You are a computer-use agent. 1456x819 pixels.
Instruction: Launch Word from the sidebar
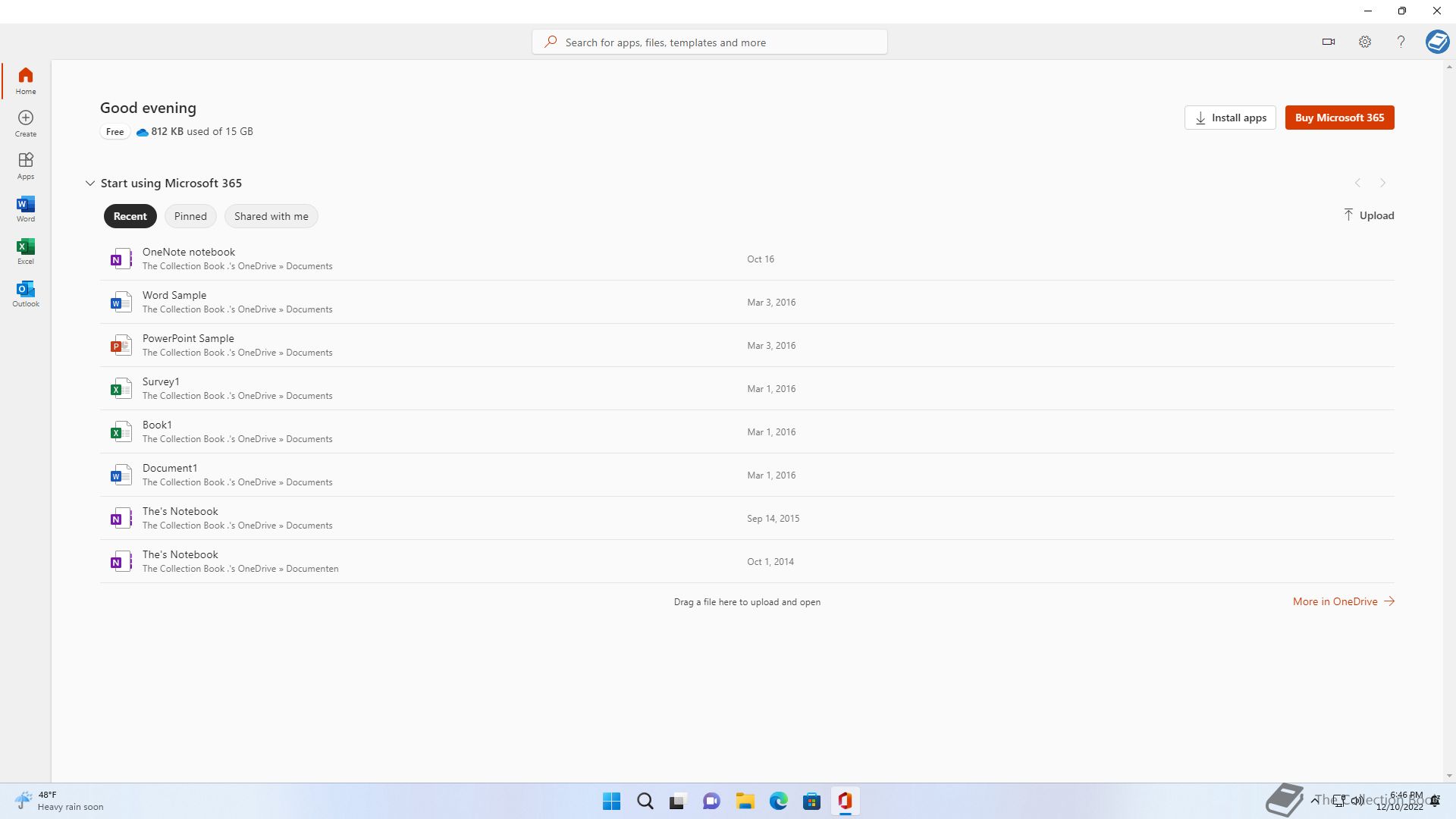(x=26, y=209)
